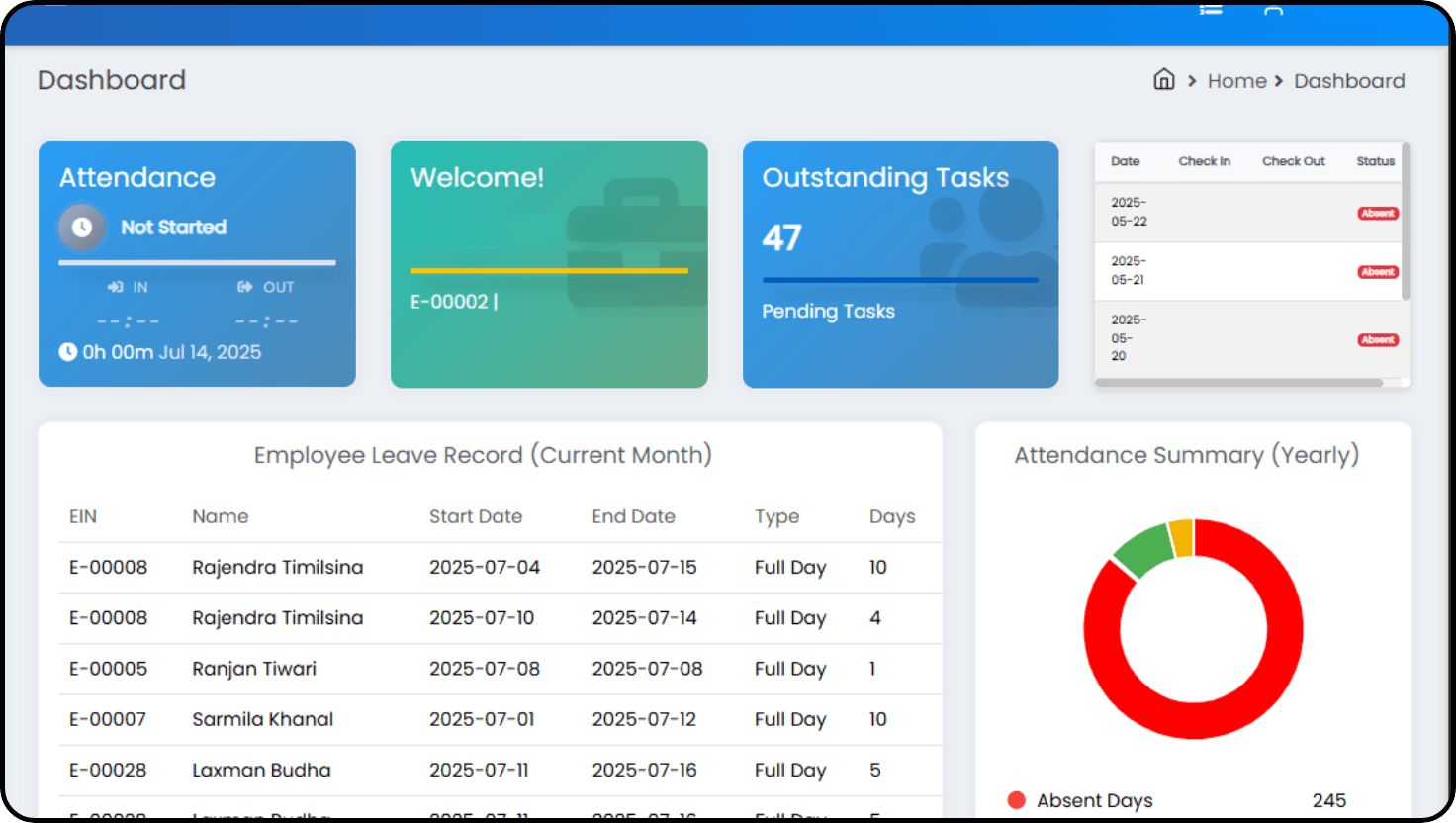Click the Type column header

[x=777, y=517]
